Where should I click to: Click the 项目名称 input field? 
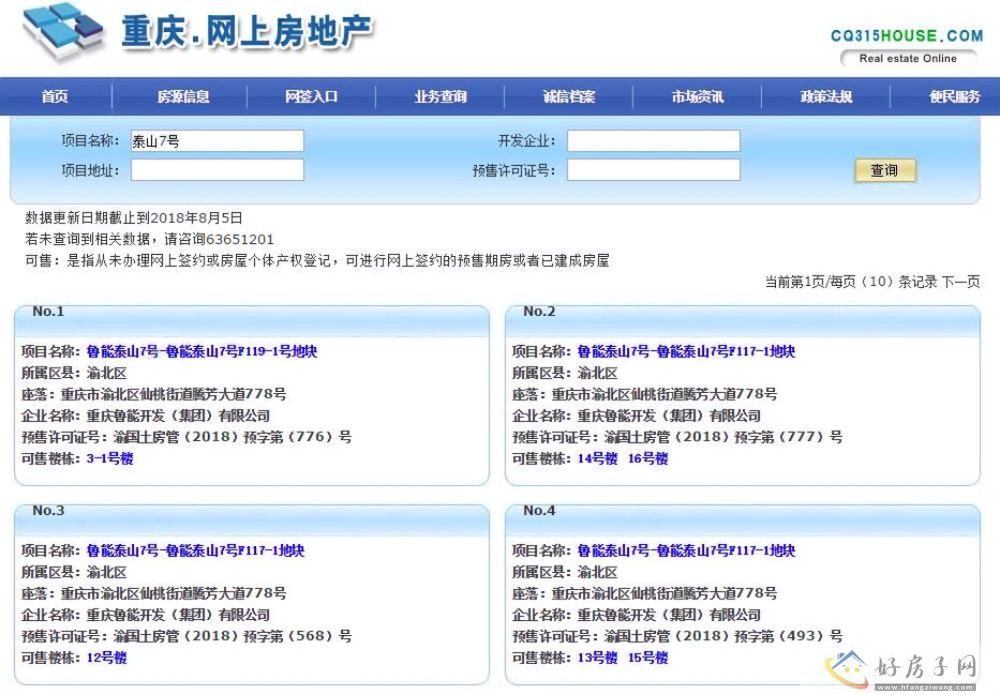(217, 141)
